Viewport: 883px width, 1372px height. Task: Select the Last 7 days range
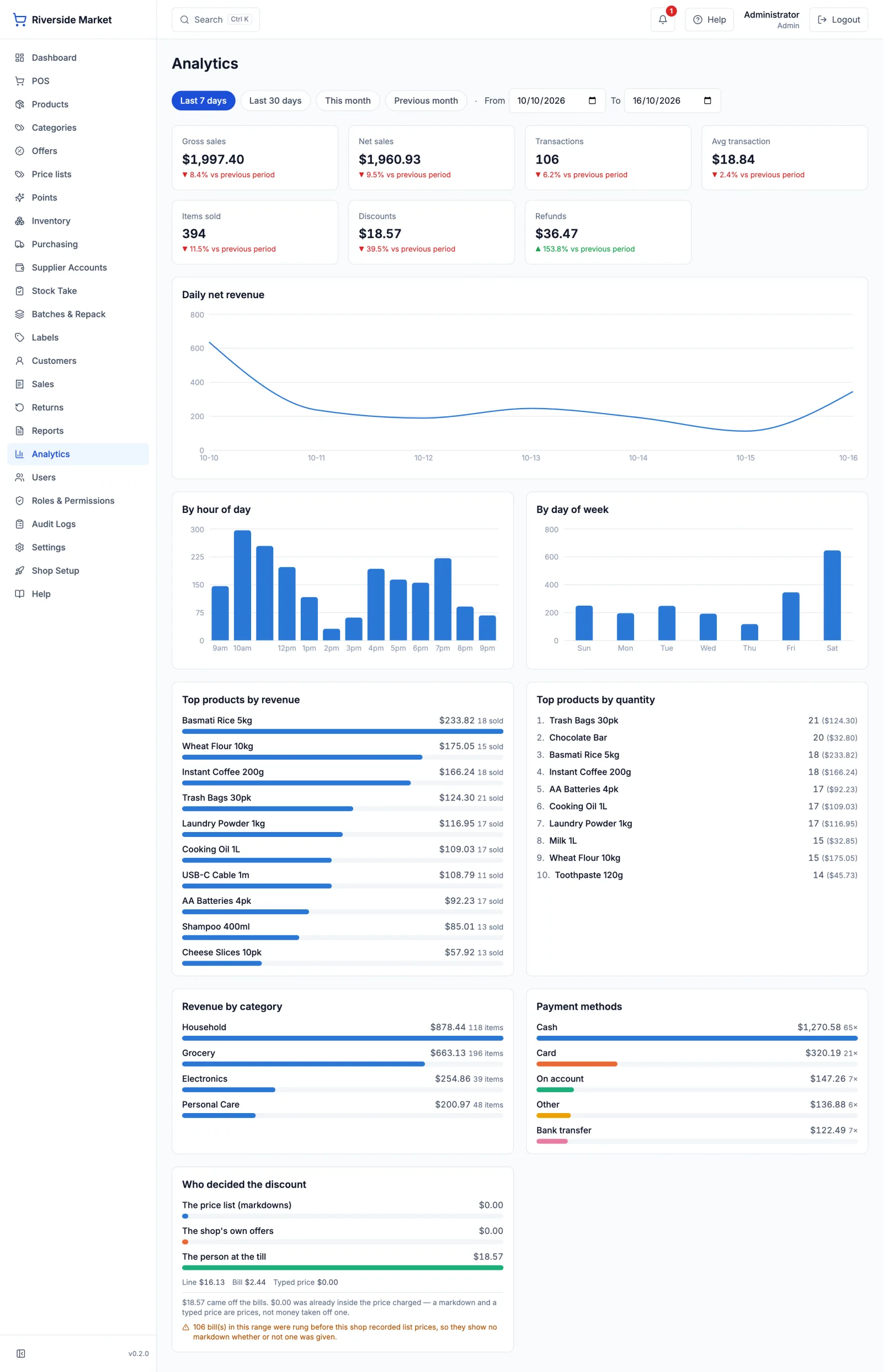tap(203, 100)
